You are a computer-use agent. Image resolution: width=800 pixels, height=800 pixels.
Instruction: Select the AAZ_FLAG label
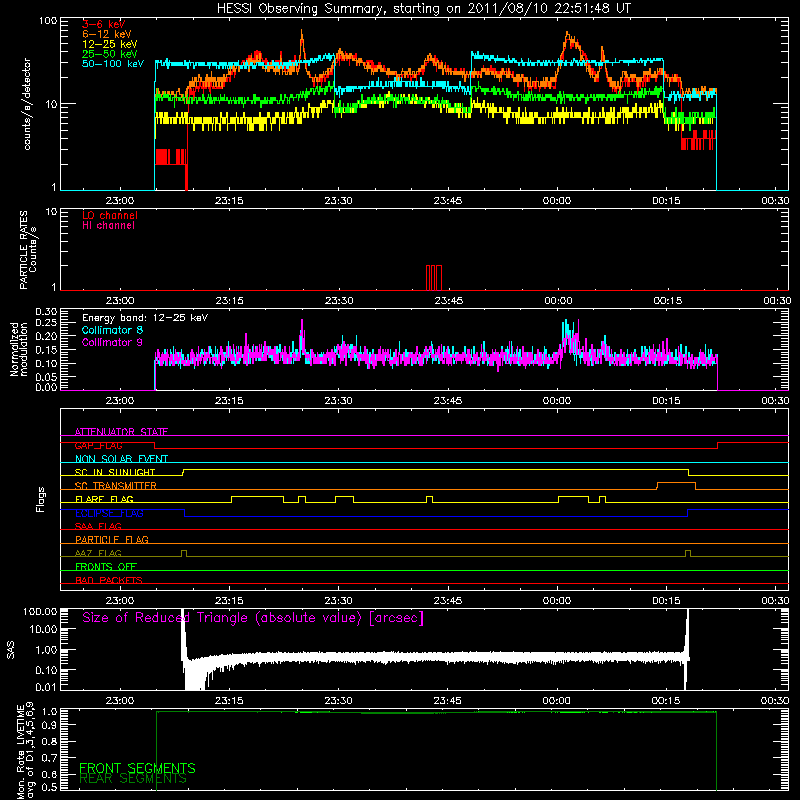point(98,553)
